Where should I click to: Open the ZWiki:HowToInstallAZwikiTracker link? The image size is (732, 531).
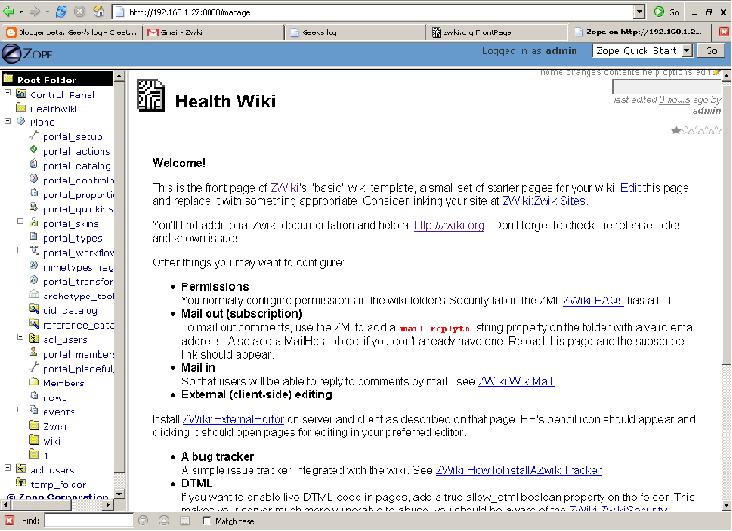click(x=519, y=470)
